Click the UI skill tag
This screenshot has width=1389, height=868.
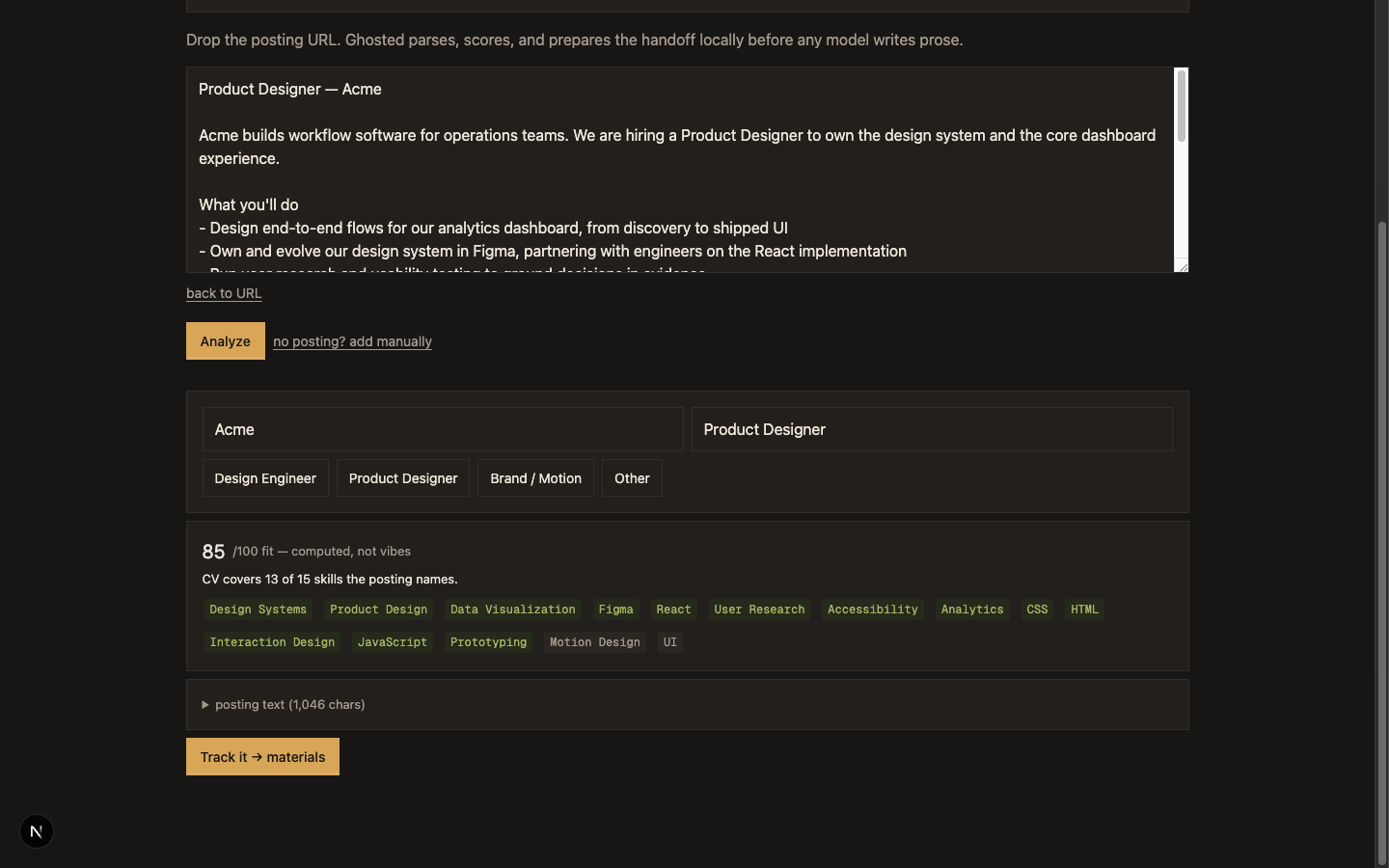(x=670, y=642)
